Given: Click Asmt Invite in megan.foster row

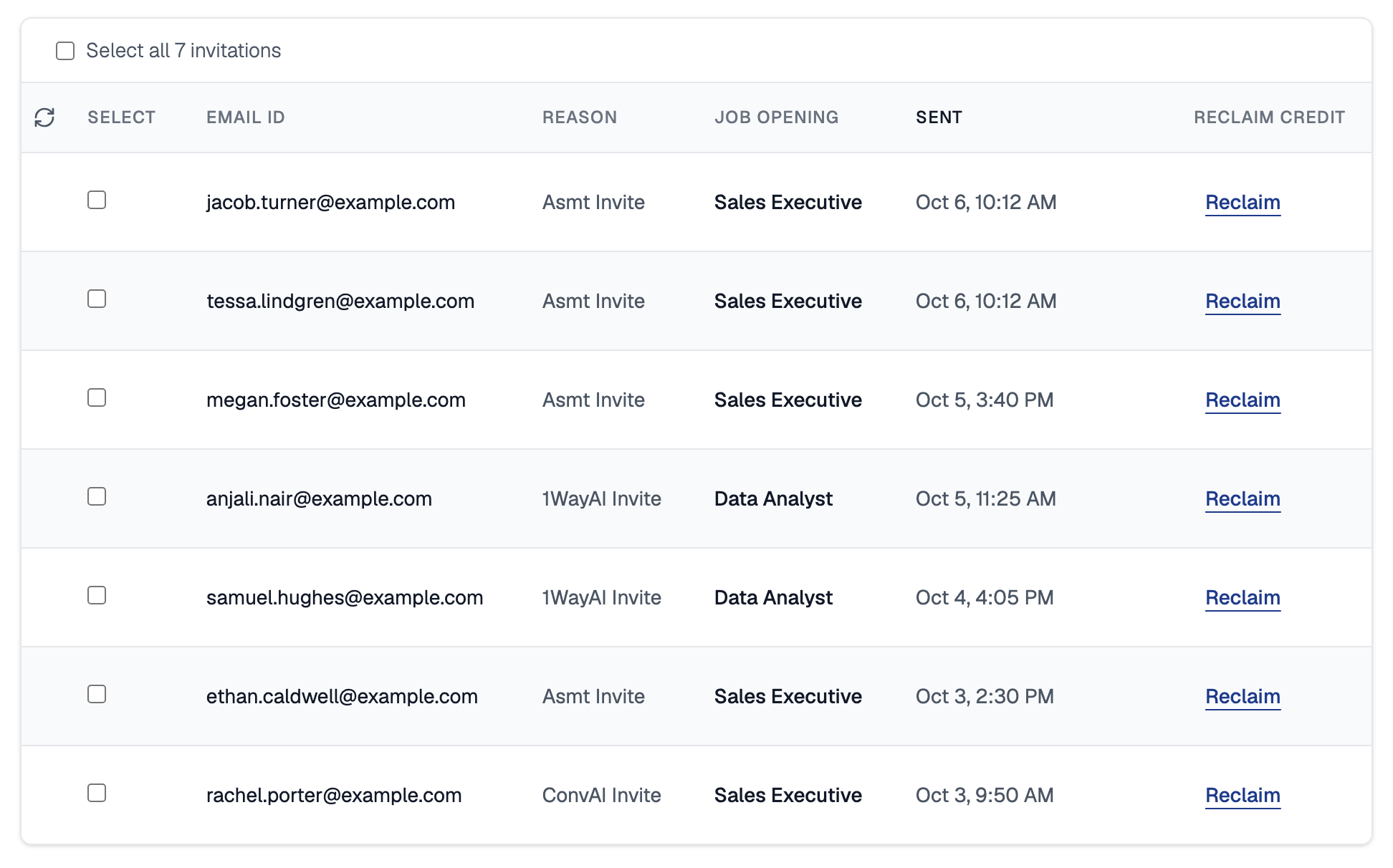Looking at the screenshot, I should pos(593,400).
